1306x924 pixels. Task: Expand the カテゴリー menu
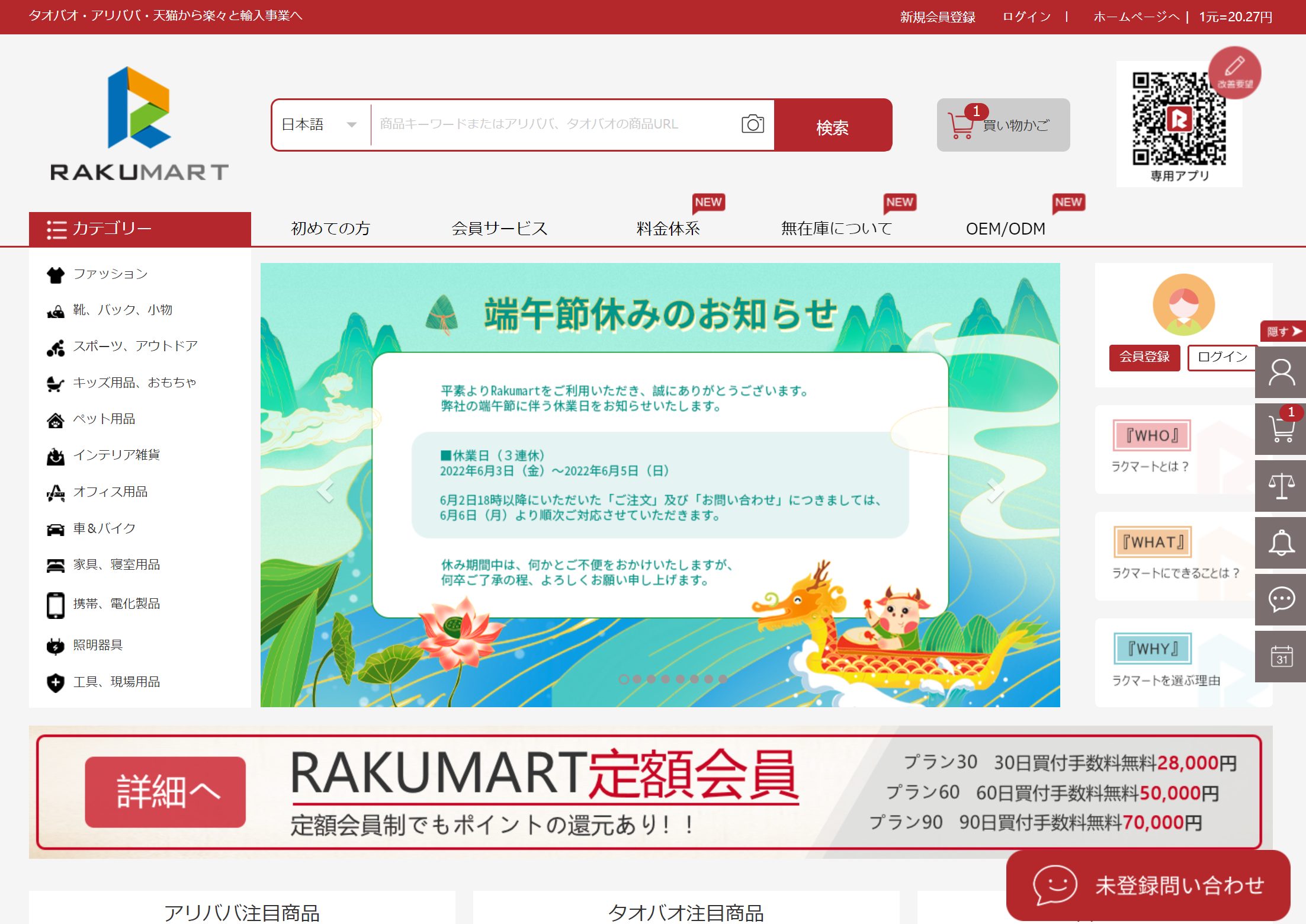140,229
